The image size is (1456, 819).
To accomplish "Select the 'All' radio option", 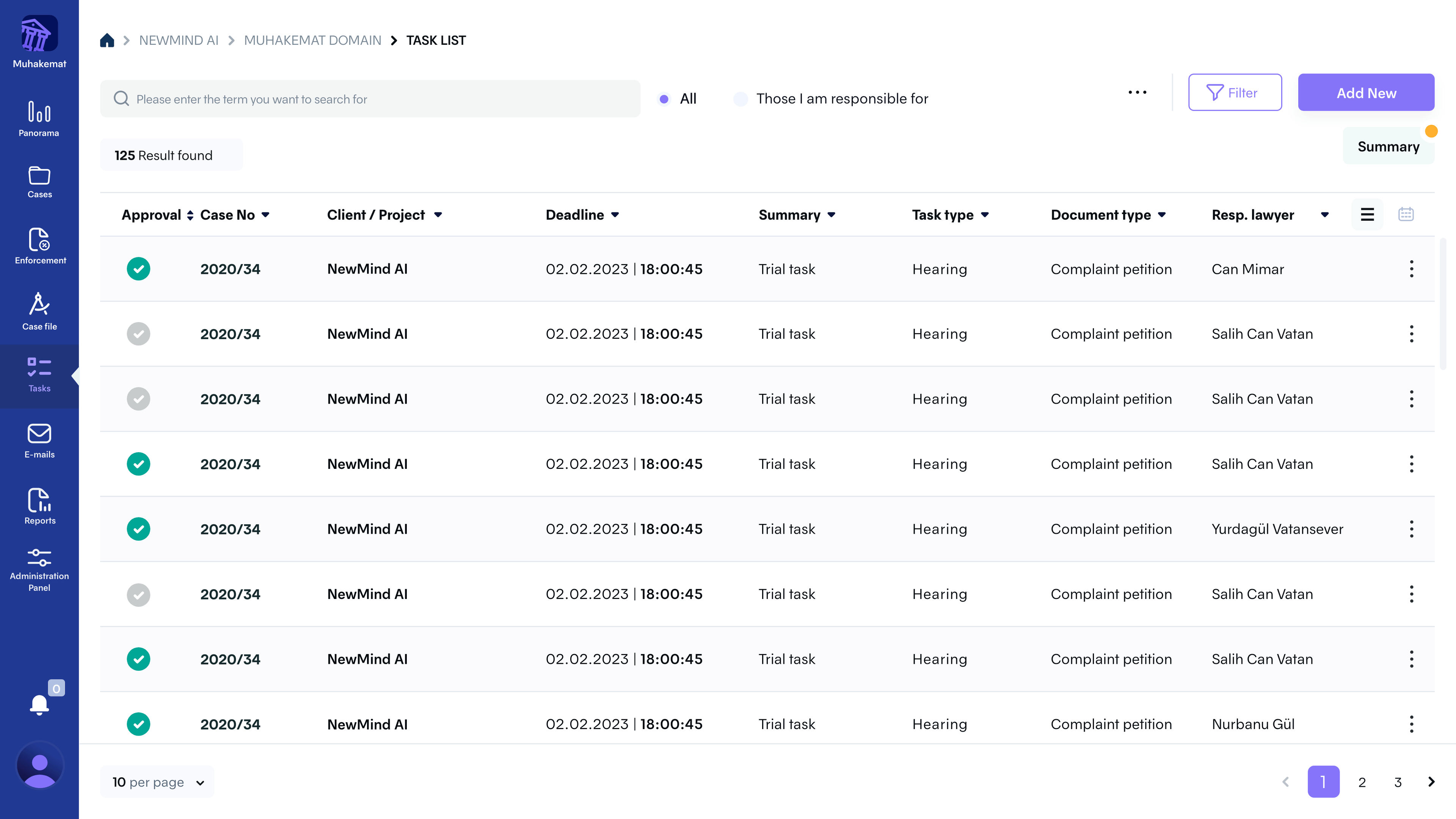I will 664,99.
